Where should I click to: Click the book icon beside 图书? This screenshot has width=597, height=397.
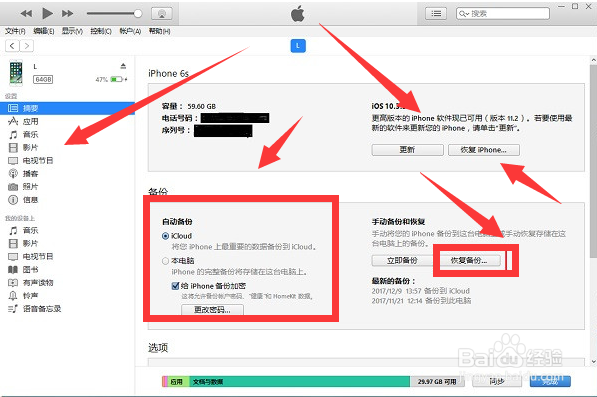point(13,269)
